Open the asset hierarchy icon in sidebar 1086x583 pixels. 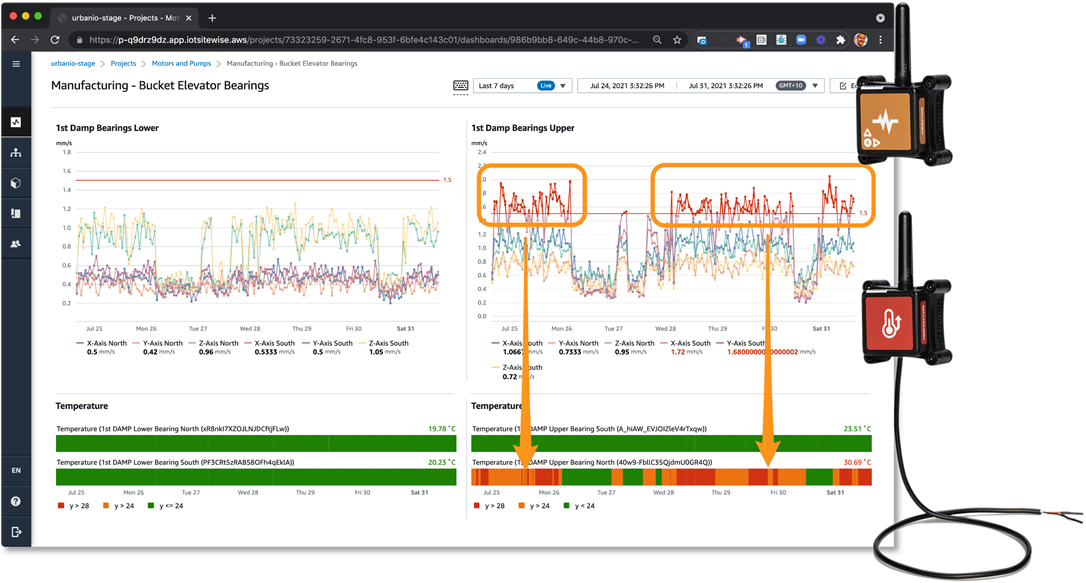[16, 153]
